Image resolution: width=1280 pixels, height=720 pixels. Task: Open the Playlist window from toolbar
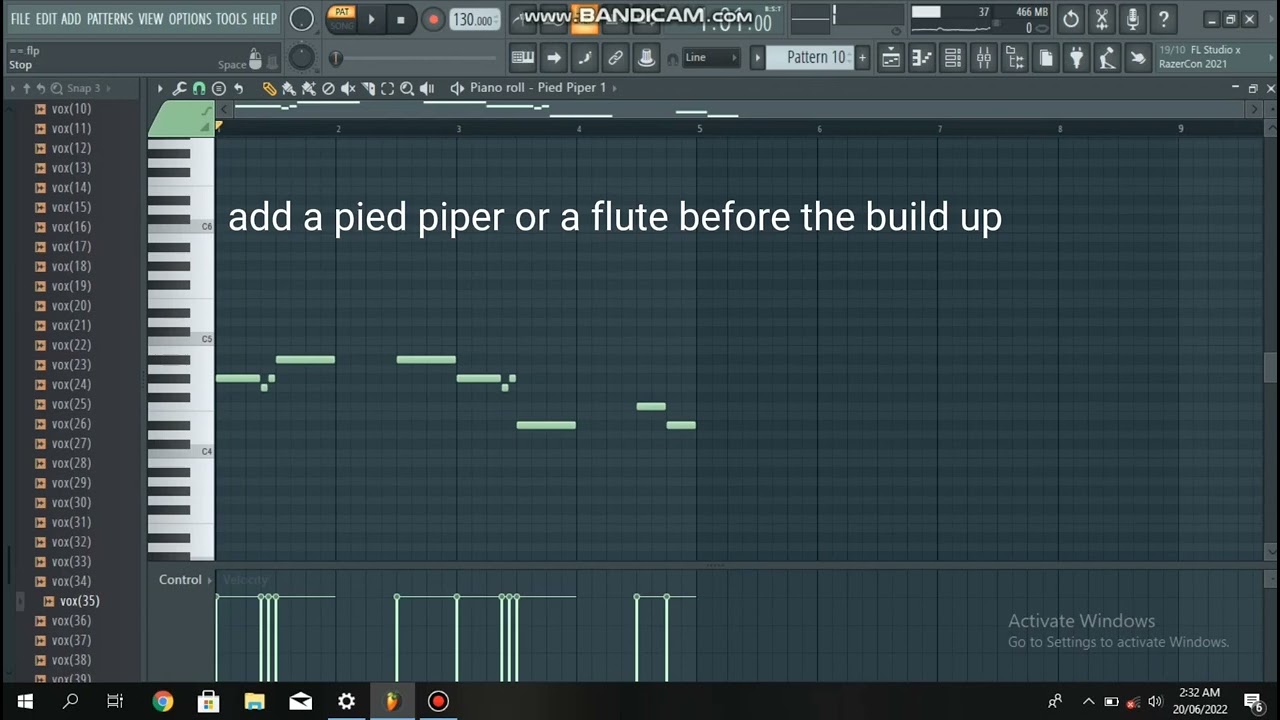click(x=890, y=58)
